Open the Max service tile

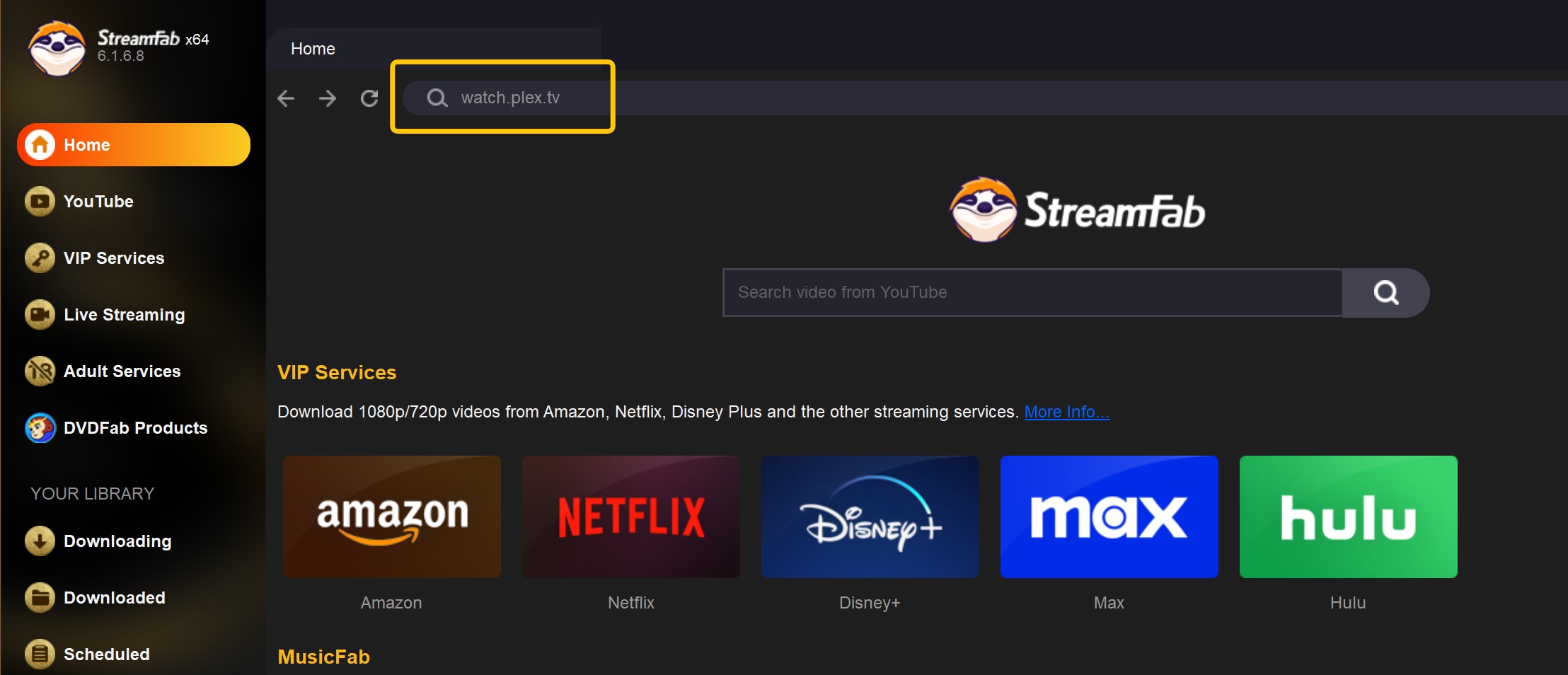(1109, 517)
